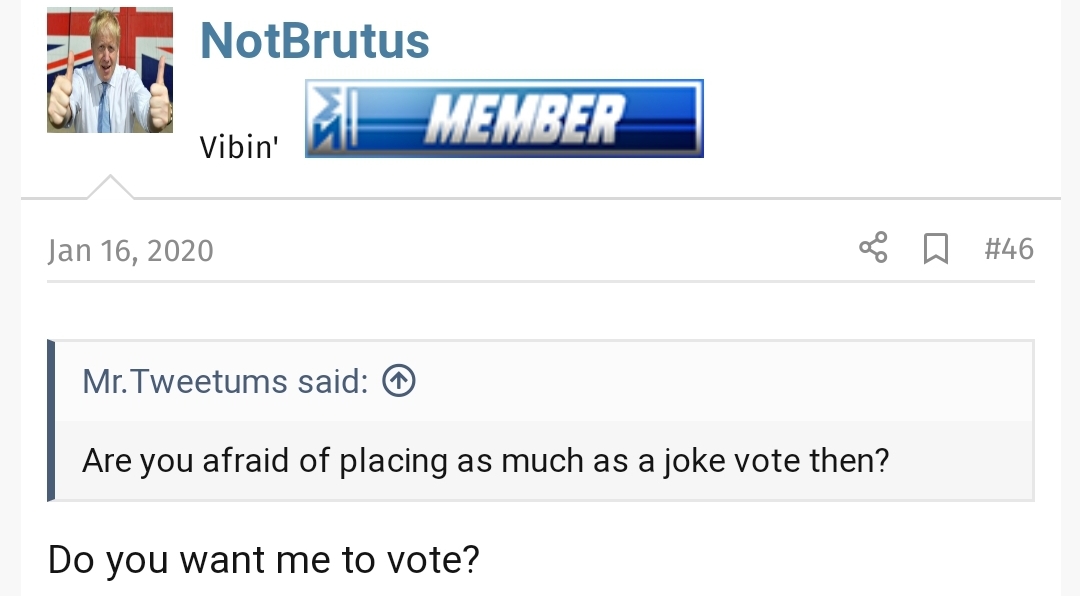Open NotBrutus's avatar picture
1080x596 pixels.
pyautogui.click(x=109, y=71)
